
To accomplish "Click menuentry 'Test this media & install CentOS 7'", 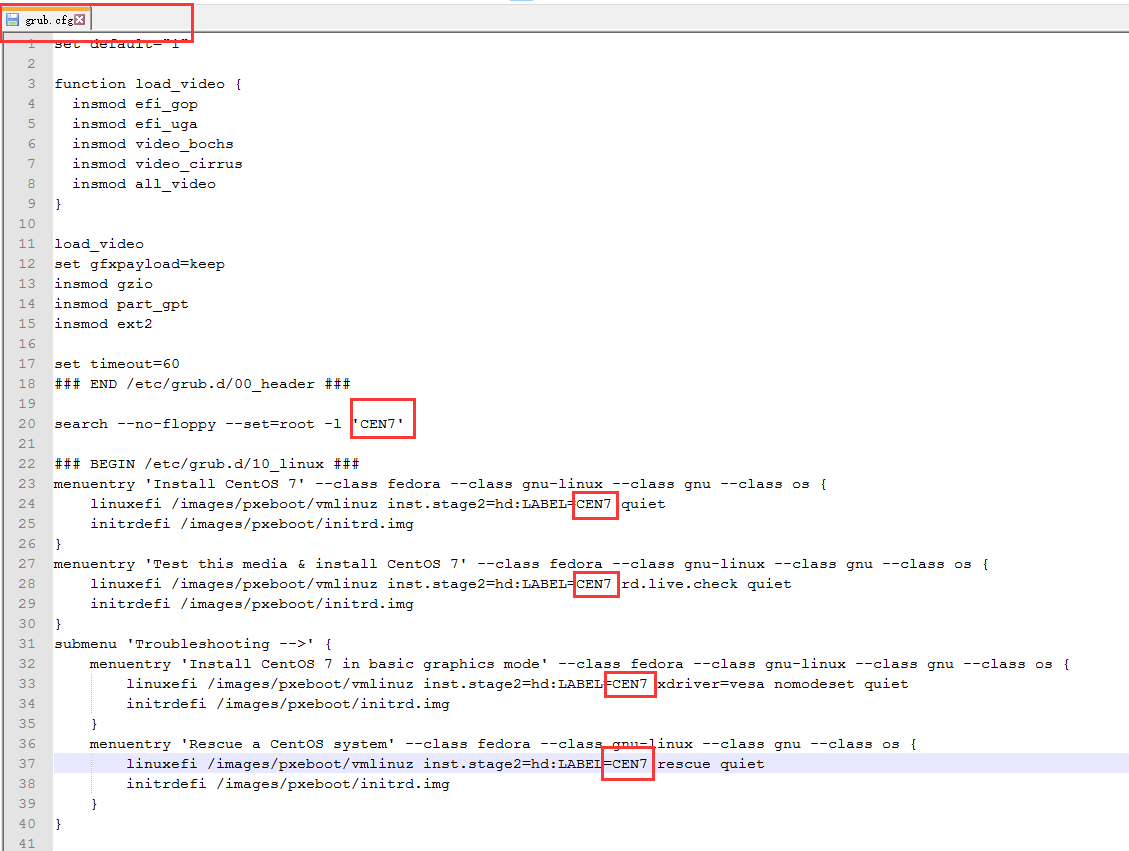I will 521,564.
